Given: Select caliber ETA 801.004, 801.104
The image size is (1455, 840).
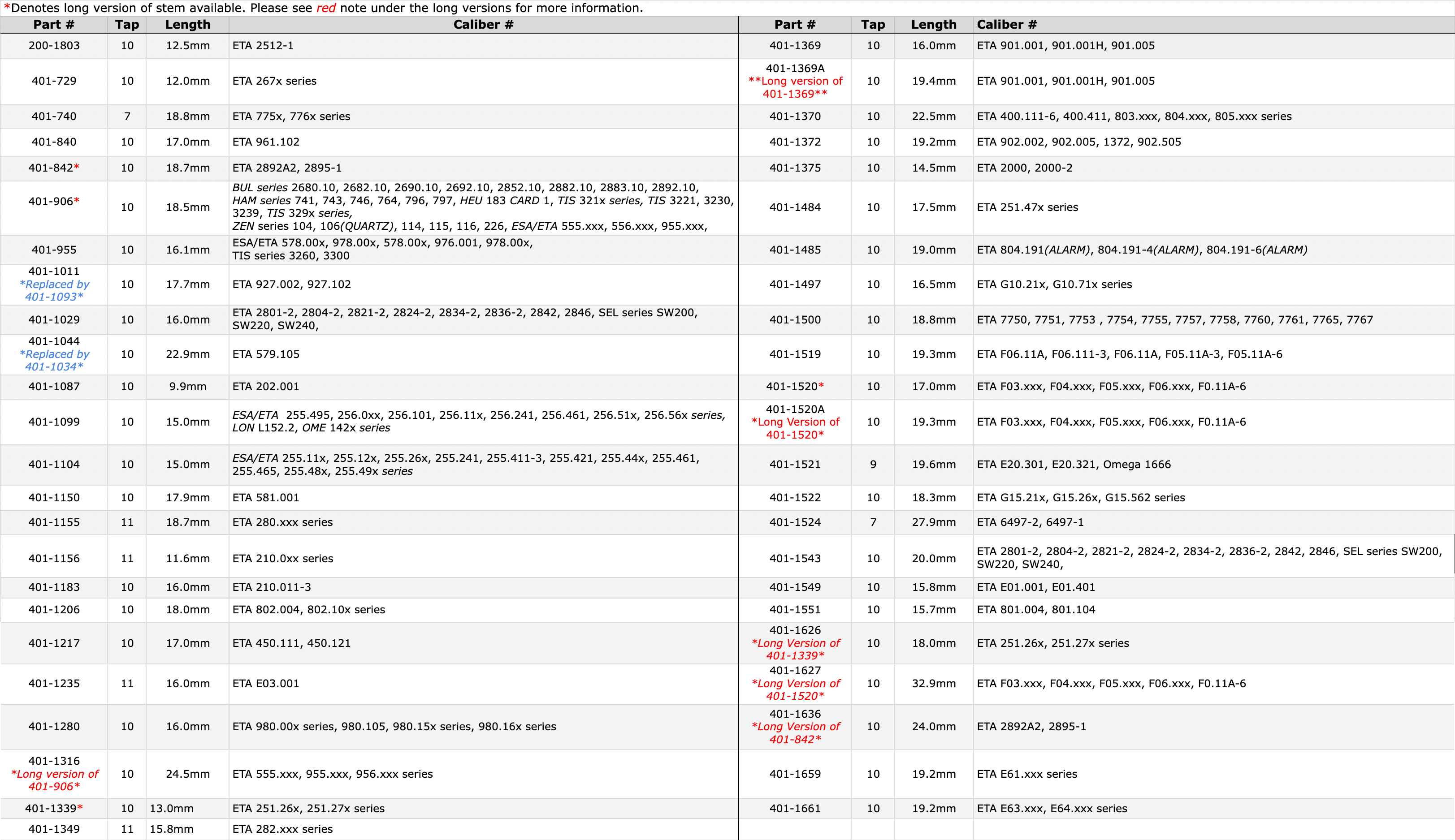Looking at the screenshot, I should 1036,610.
